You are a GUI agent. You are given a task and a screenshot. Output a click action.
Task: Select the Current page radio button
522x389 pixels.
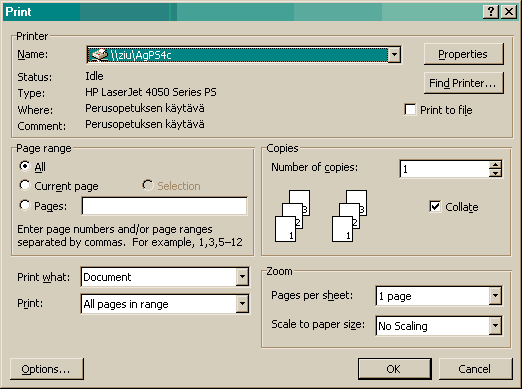25,185
